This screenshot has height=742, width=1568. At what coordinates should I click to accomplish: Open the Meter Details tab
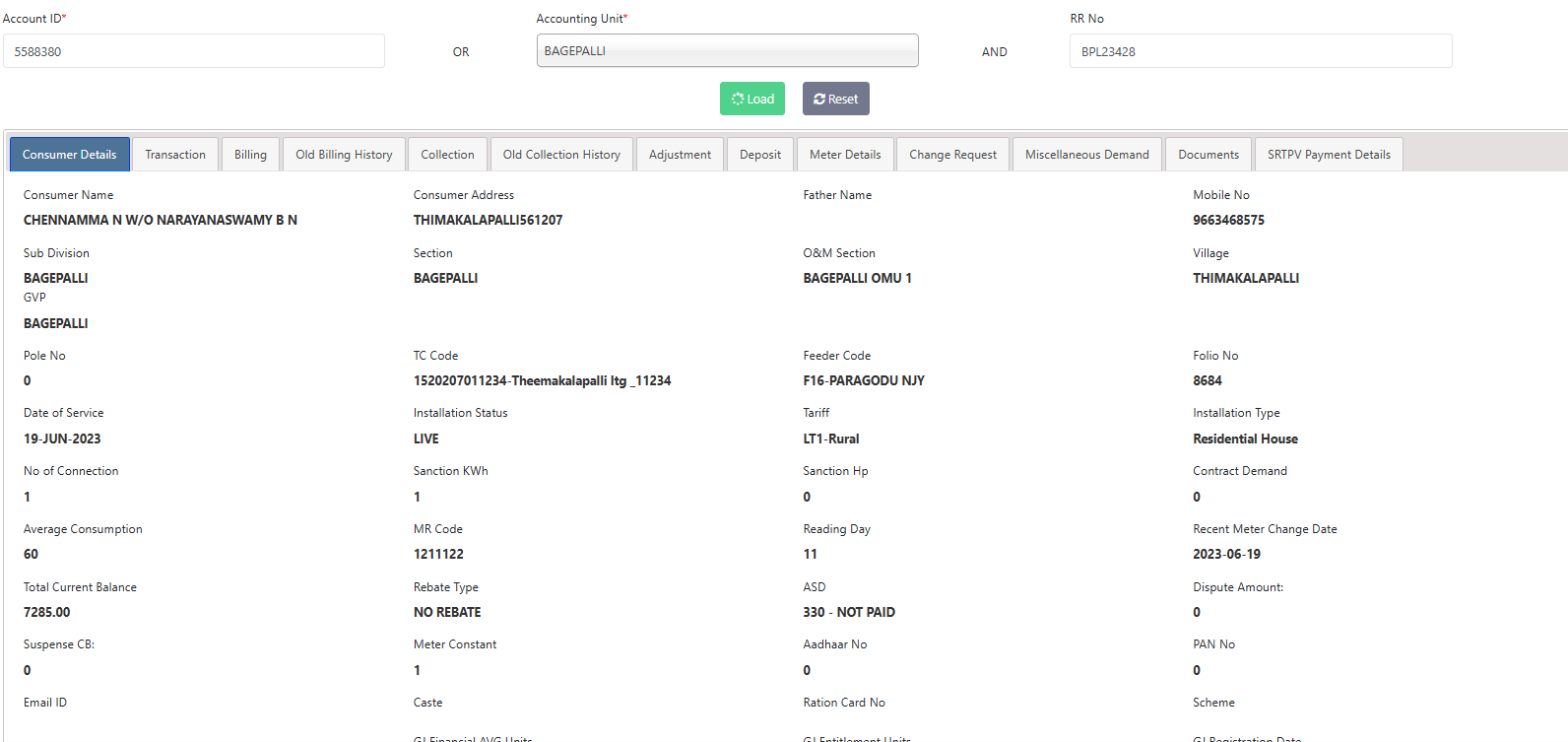click(x=845, y=155)
